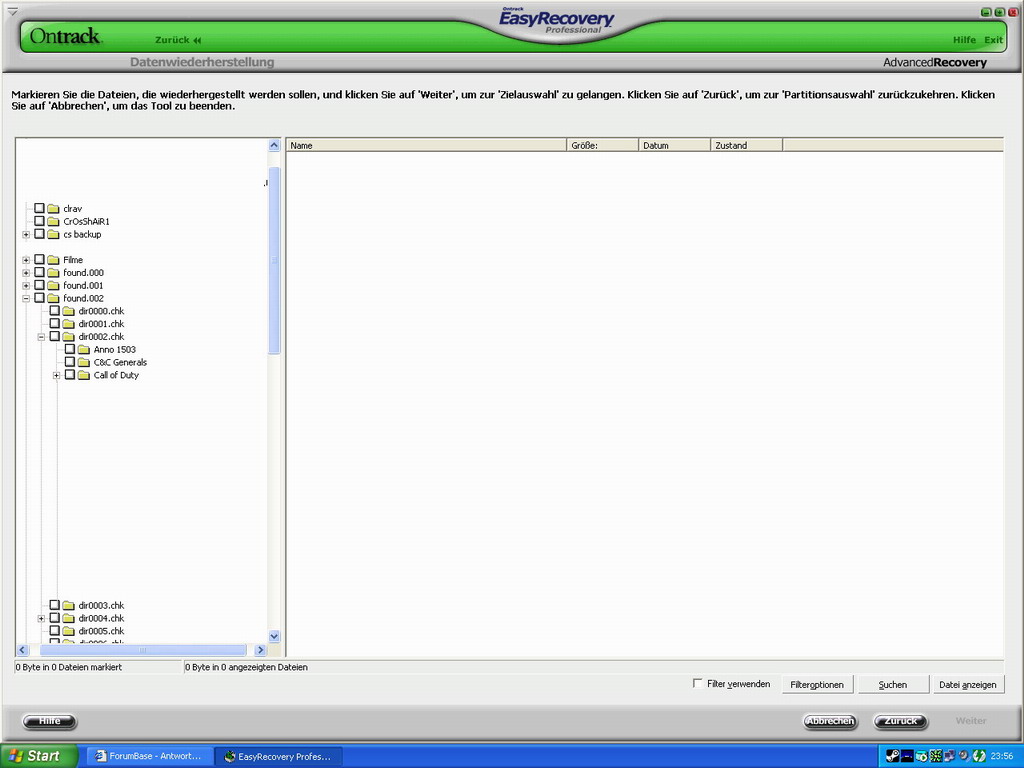
Task: Click the dir0005.chk folder icon
Action: 69,632
